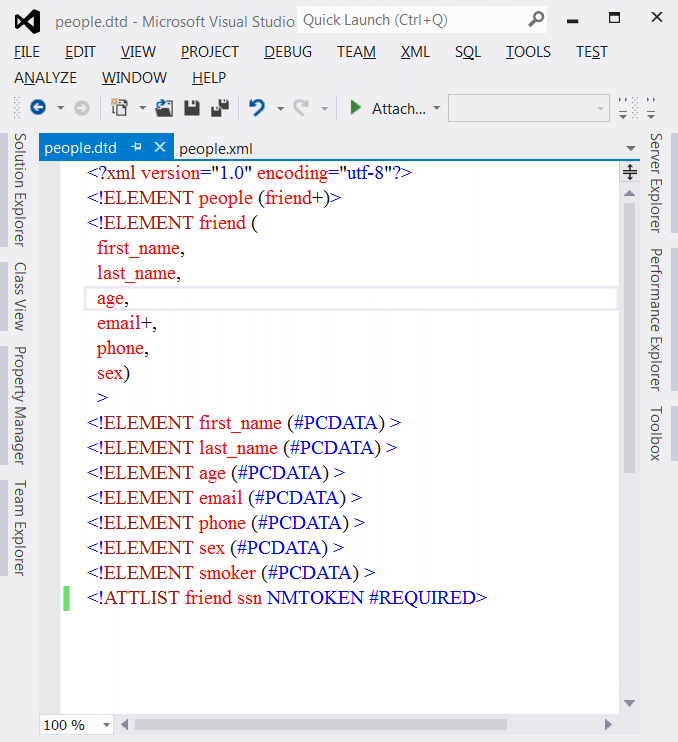Image resolution: width=678 pixels, height=742 pixels.
Task: Open the Undo history dropdown arrow
Action: pyautogui.click(x=281, y=109)
